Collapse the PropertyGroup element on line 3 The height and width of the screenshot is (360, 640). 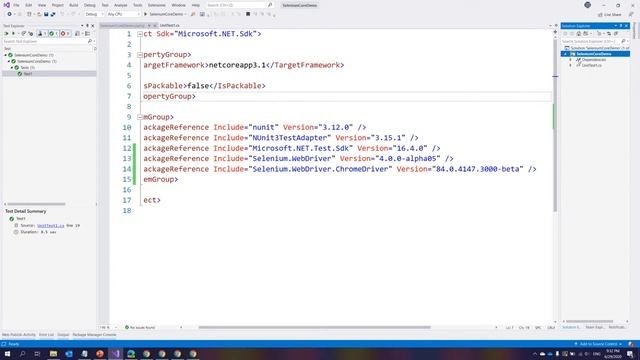pyautogui.click(x=140, y=55)
